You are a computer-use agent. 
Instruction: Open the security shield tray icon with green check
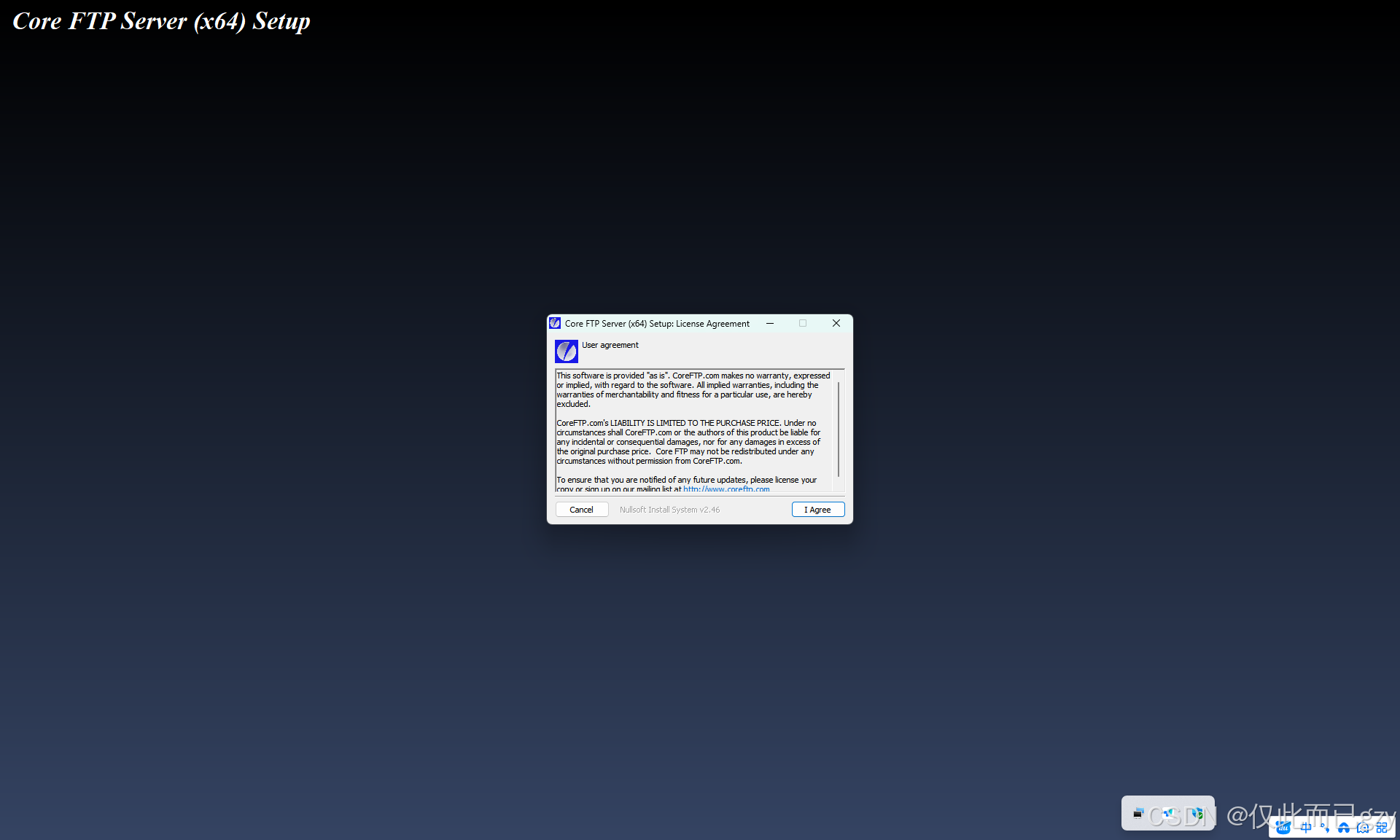1197,814
